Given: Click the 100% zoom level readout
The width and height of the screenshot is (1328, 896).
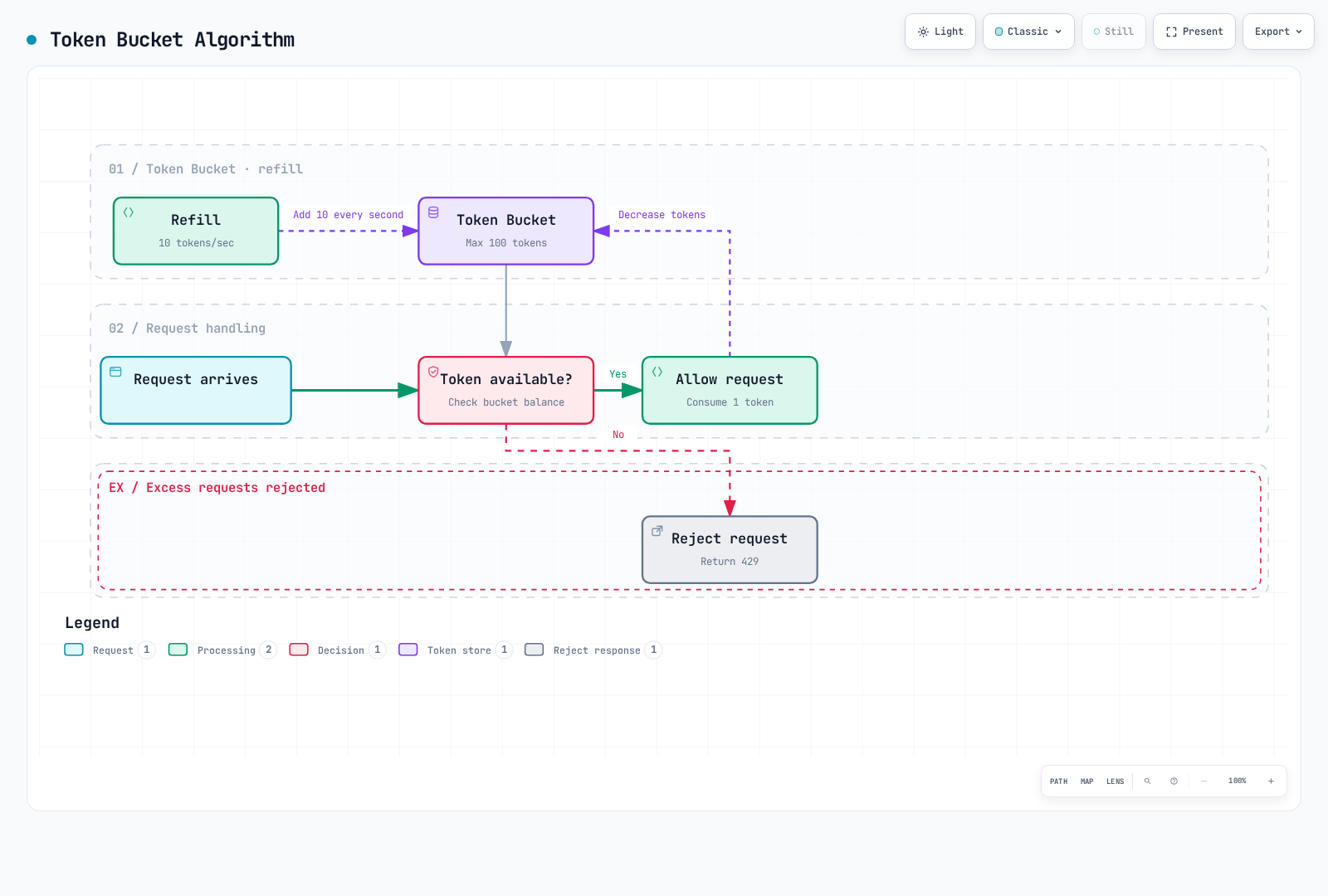Looking at the screenshot, I should (1238, 782).
